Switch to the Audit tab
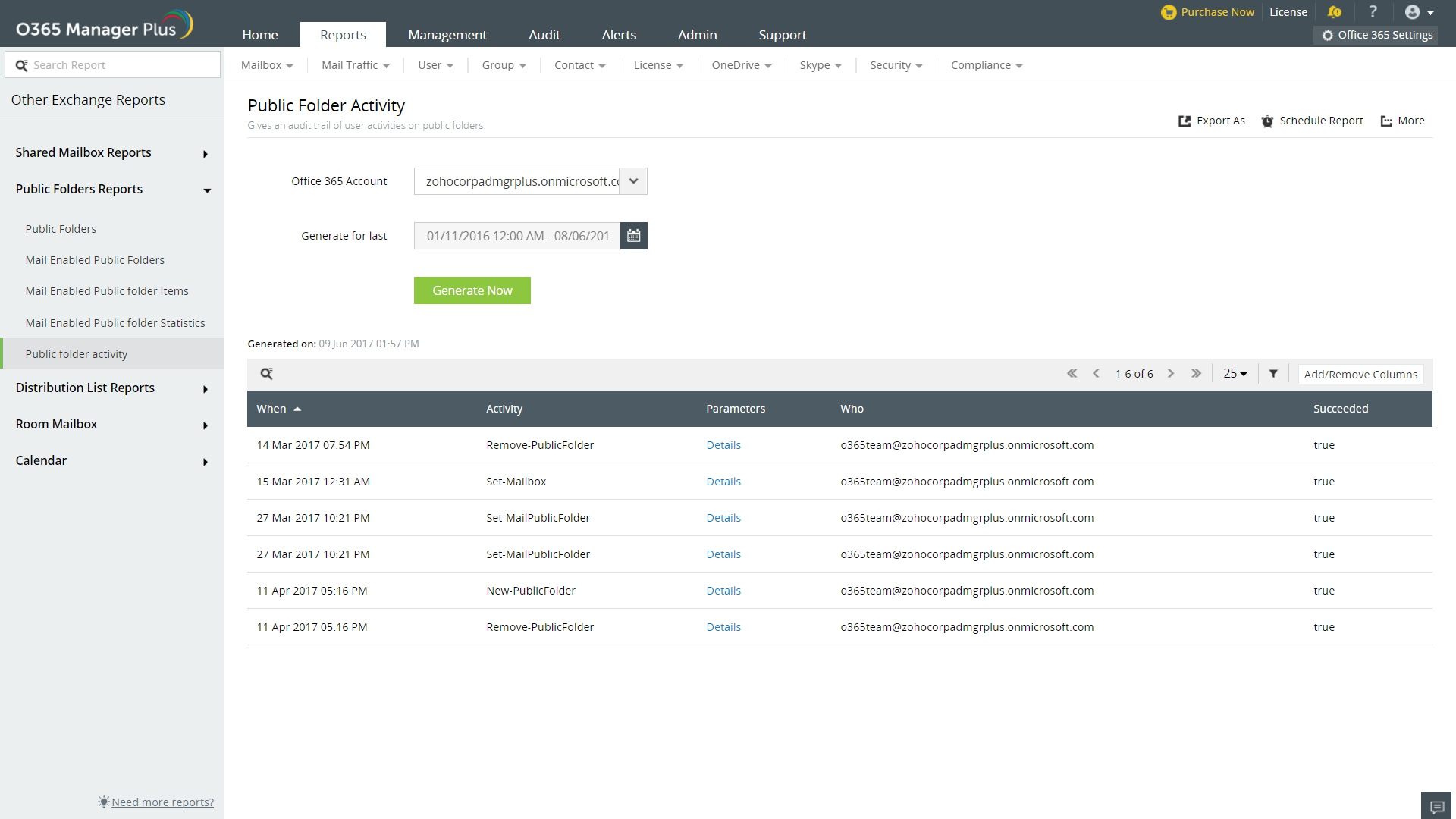 (x=544, y=35)
